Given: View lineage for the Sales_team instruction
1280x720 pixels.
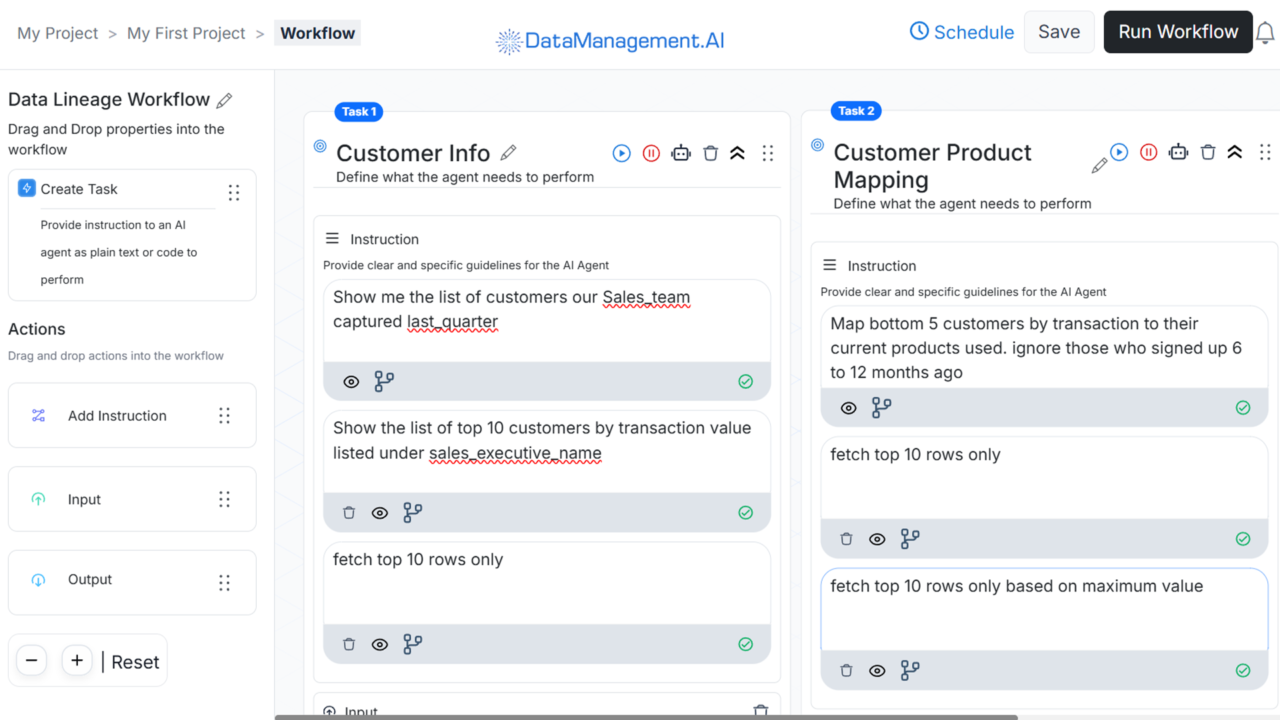Looking at the screenshot, I should pos(384,381).
